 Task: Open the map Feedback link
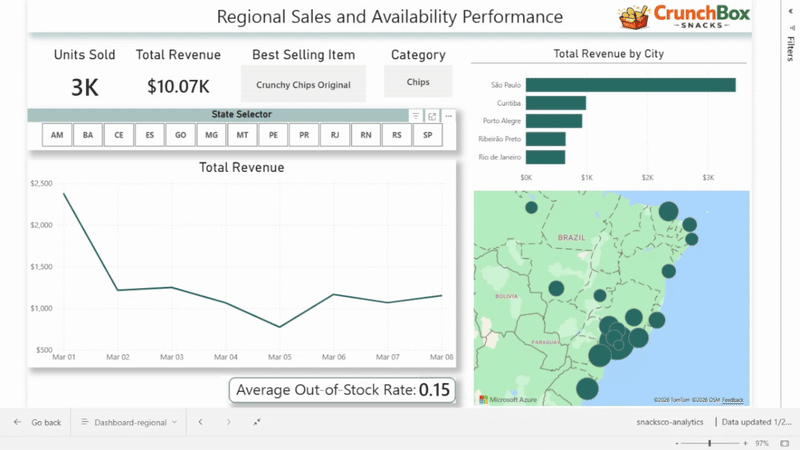[x=733, y=400]
